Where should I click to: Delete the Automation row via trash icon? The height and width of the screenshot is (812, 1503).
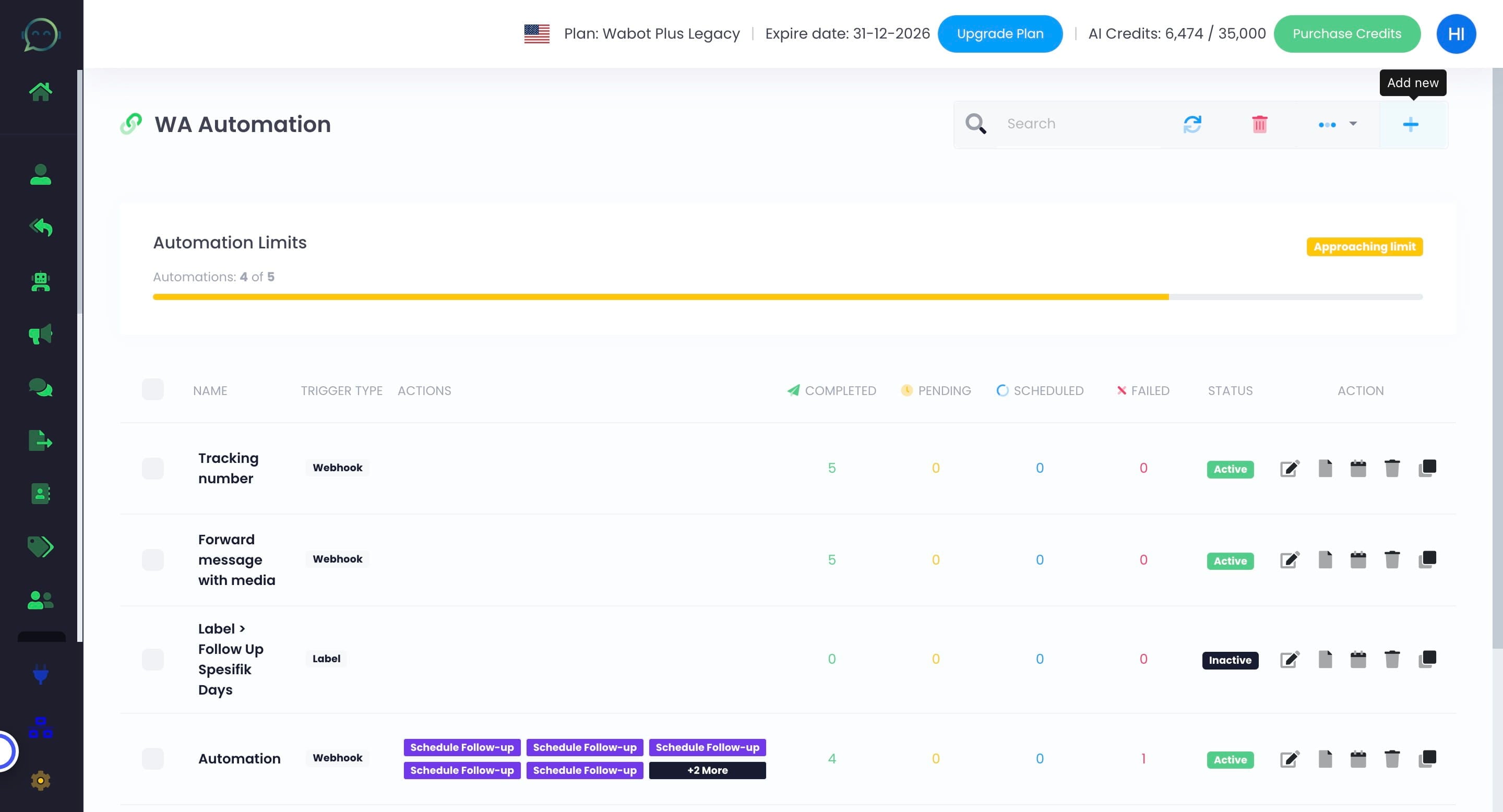pyautogui.click(x=1391, y=759)
